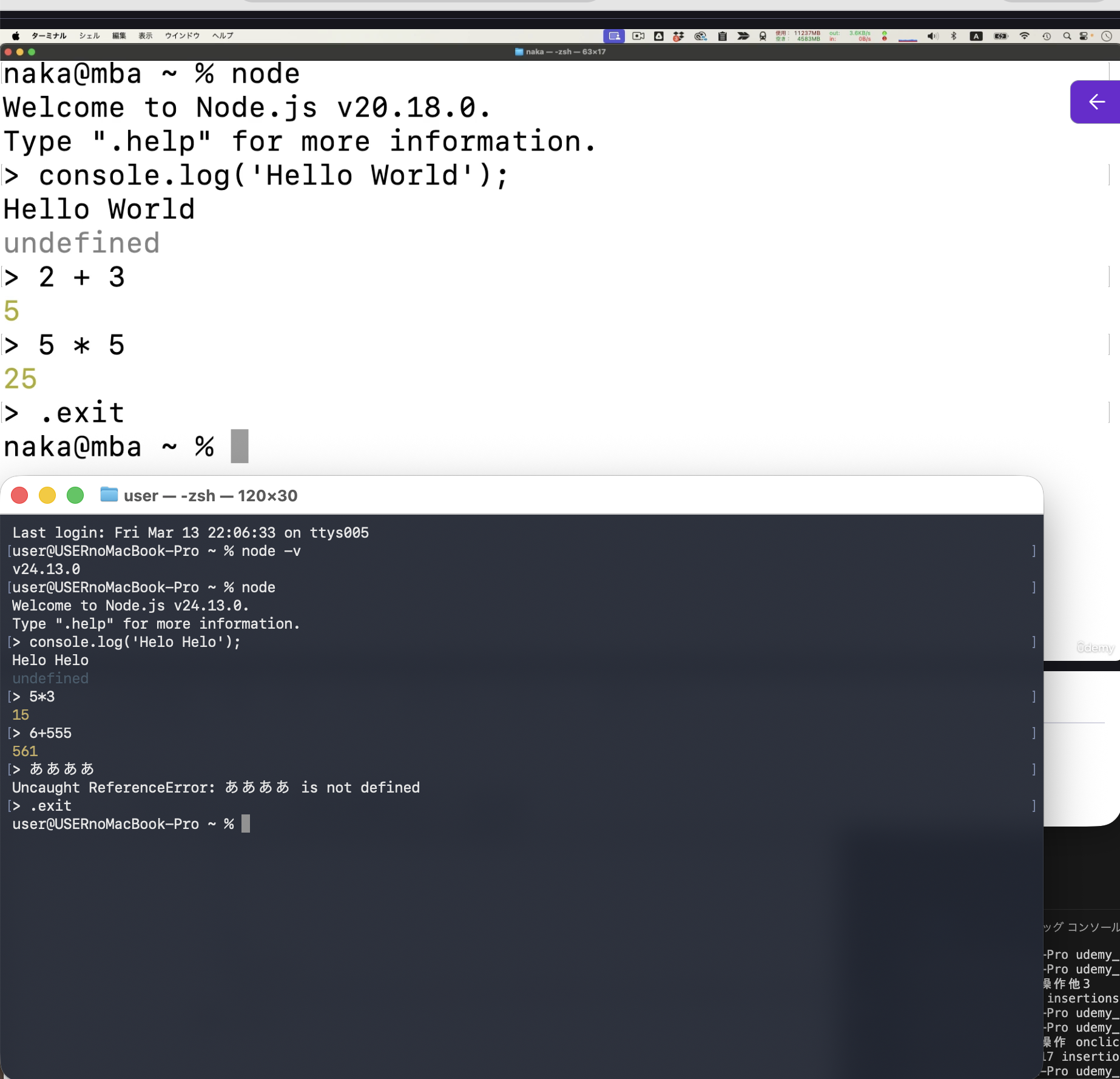
Task: Click the '> ああああ' input line
Action: pyautogui.click(x=53, y=770)
